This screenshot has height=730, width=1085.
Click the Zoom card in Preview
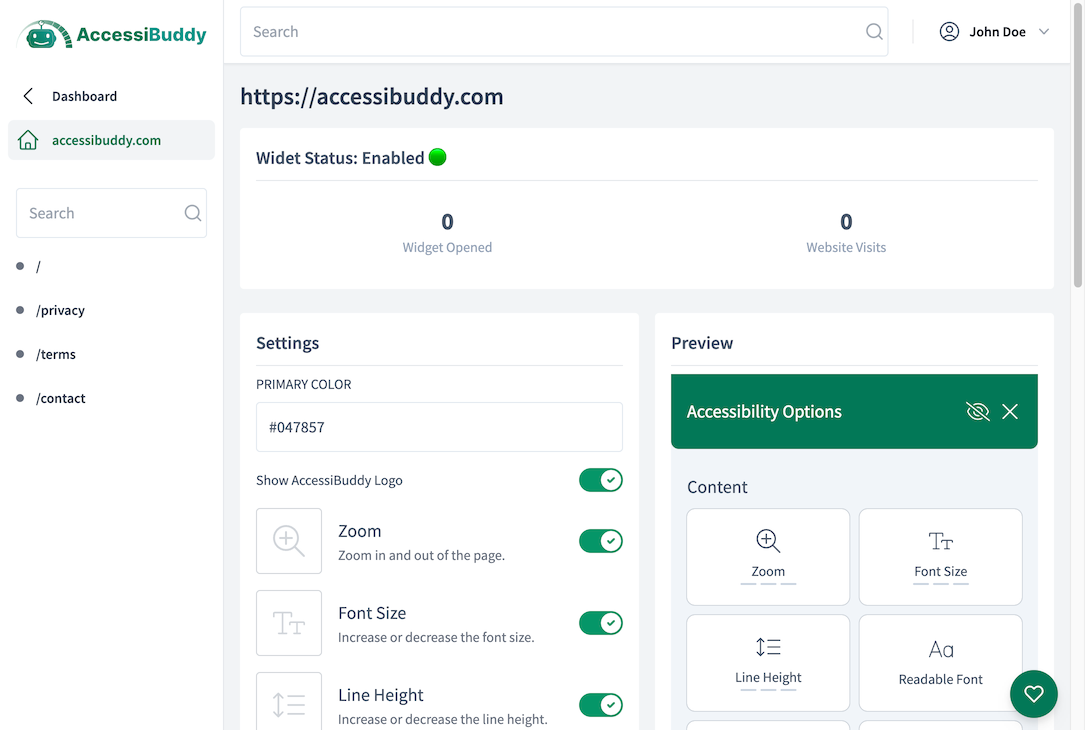coord(768,557)
